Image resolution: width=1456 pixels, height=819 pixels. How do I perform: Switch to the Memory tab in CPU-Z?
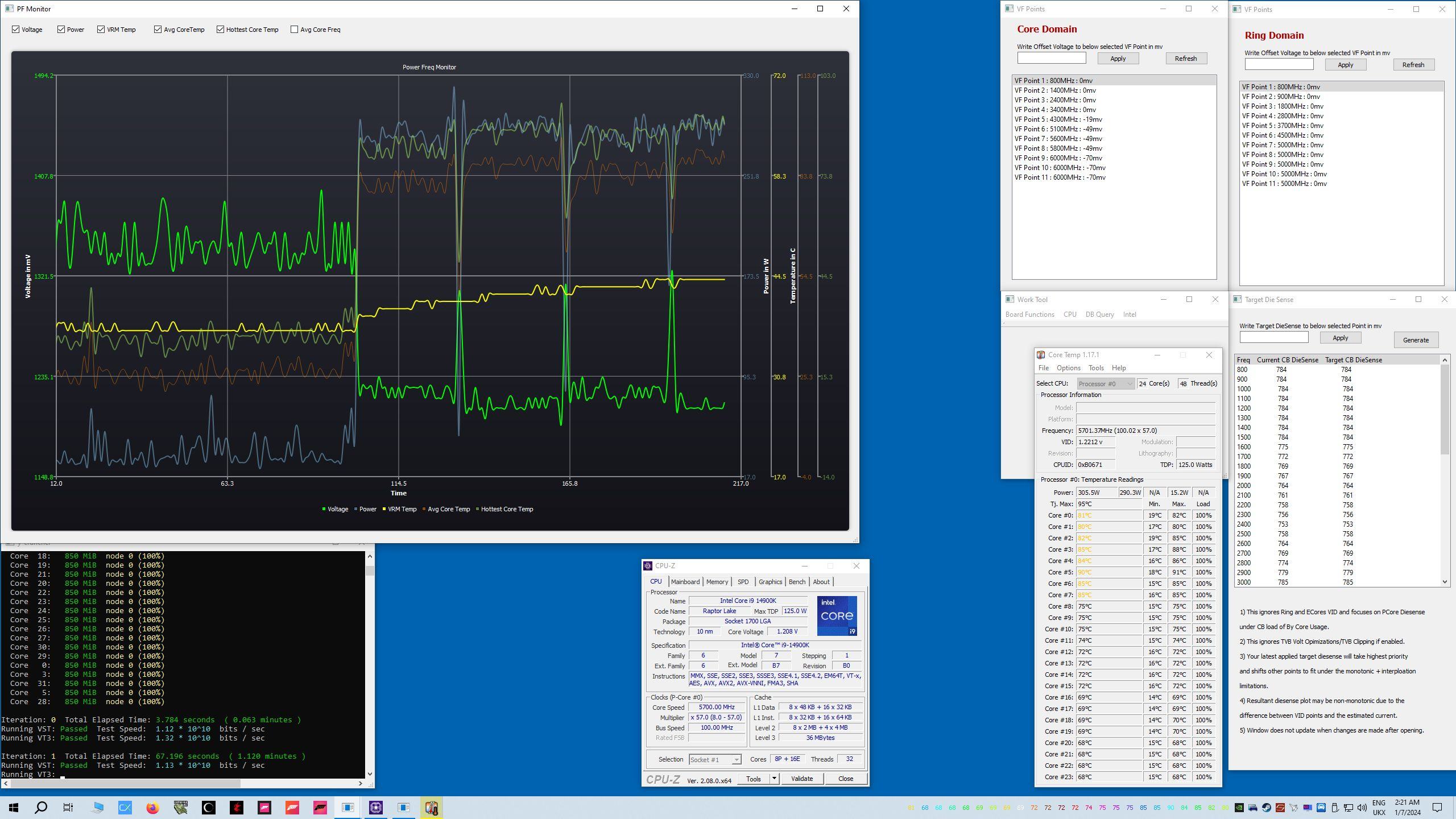(x=717, y=582)
